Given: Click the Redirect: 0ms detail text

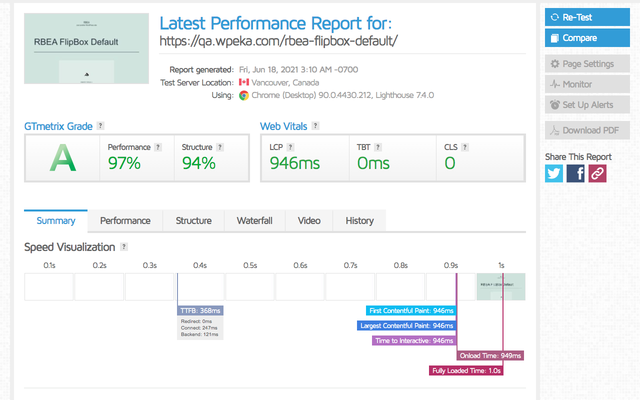Looking at the screenshot, I should pyautogui.click(x=196, y=321).
